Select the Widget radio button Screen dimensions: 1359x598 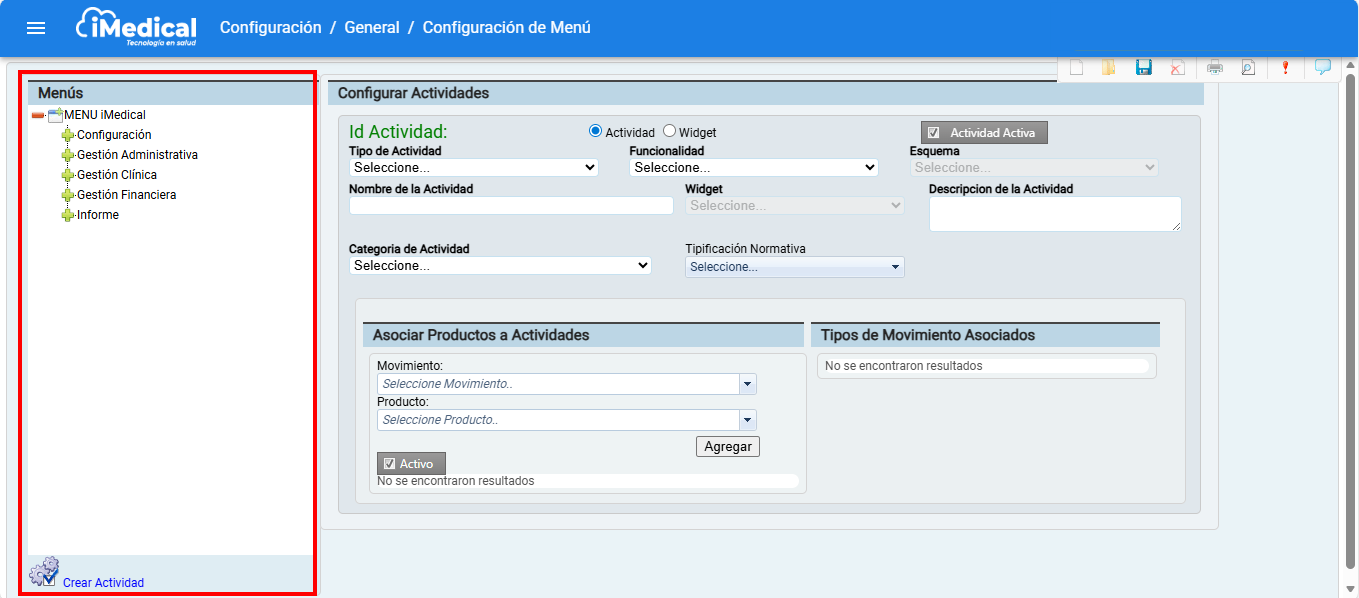pos(670,131)
